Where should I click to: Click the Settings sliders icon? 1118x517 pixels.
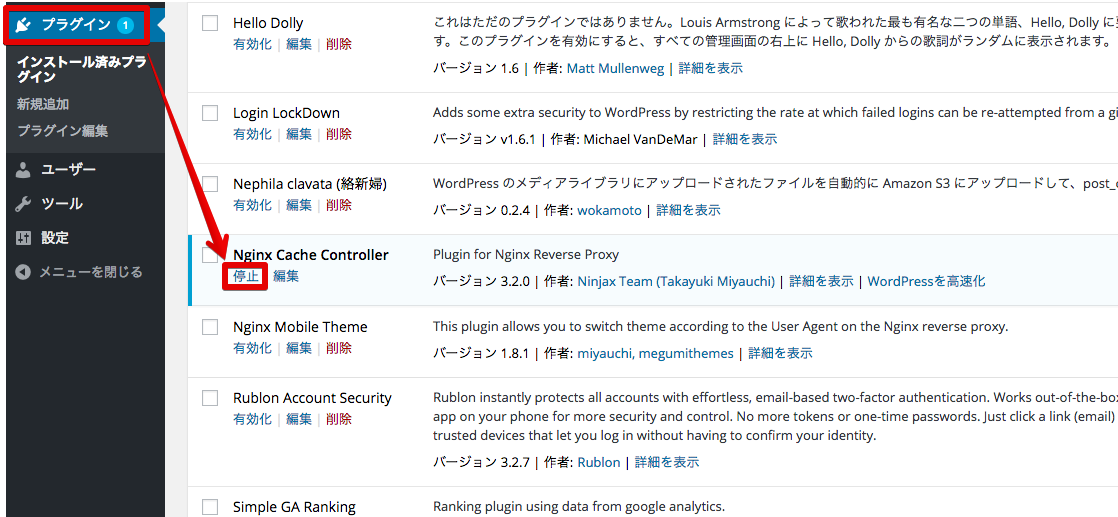(x=24, y=238)
